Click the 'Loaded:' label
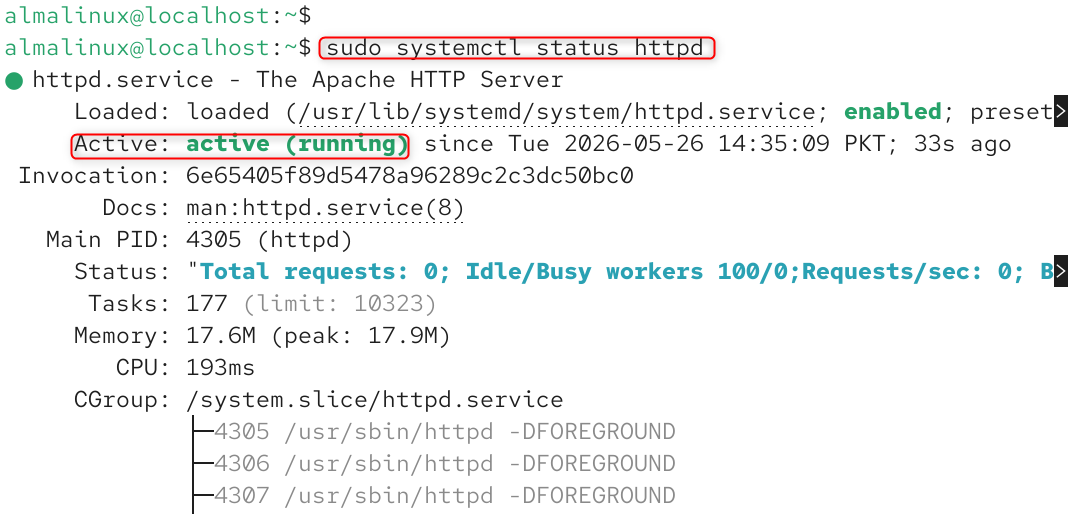 [124, 112]
